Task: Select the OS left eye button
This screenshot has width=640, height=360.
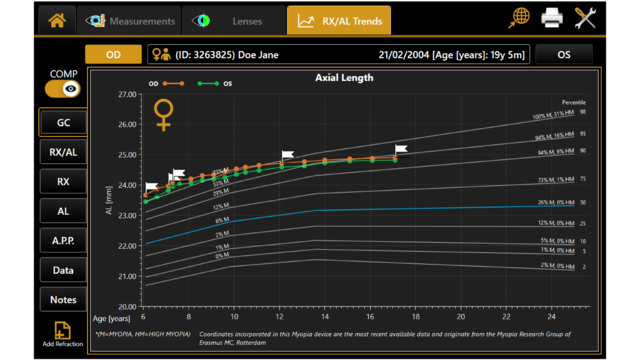Action: (564, 55)
